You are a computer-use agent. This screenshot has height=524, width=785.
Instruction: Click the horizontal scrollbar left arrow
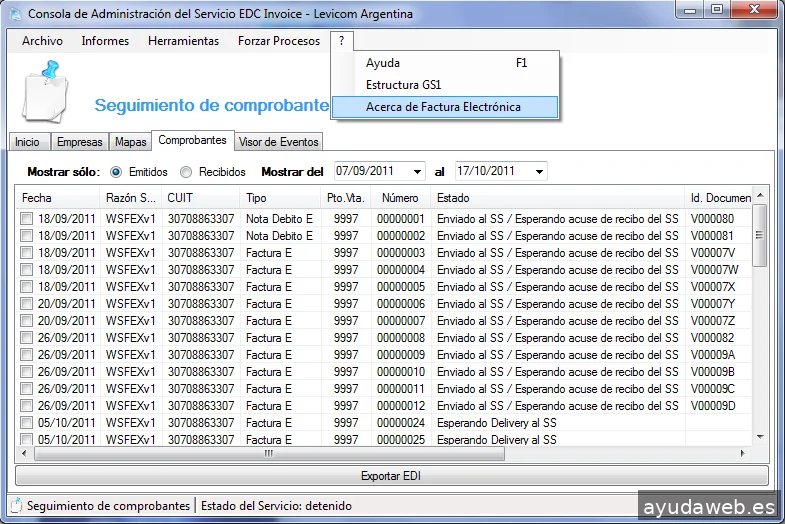pyautogui.click(x=23, y=451)
